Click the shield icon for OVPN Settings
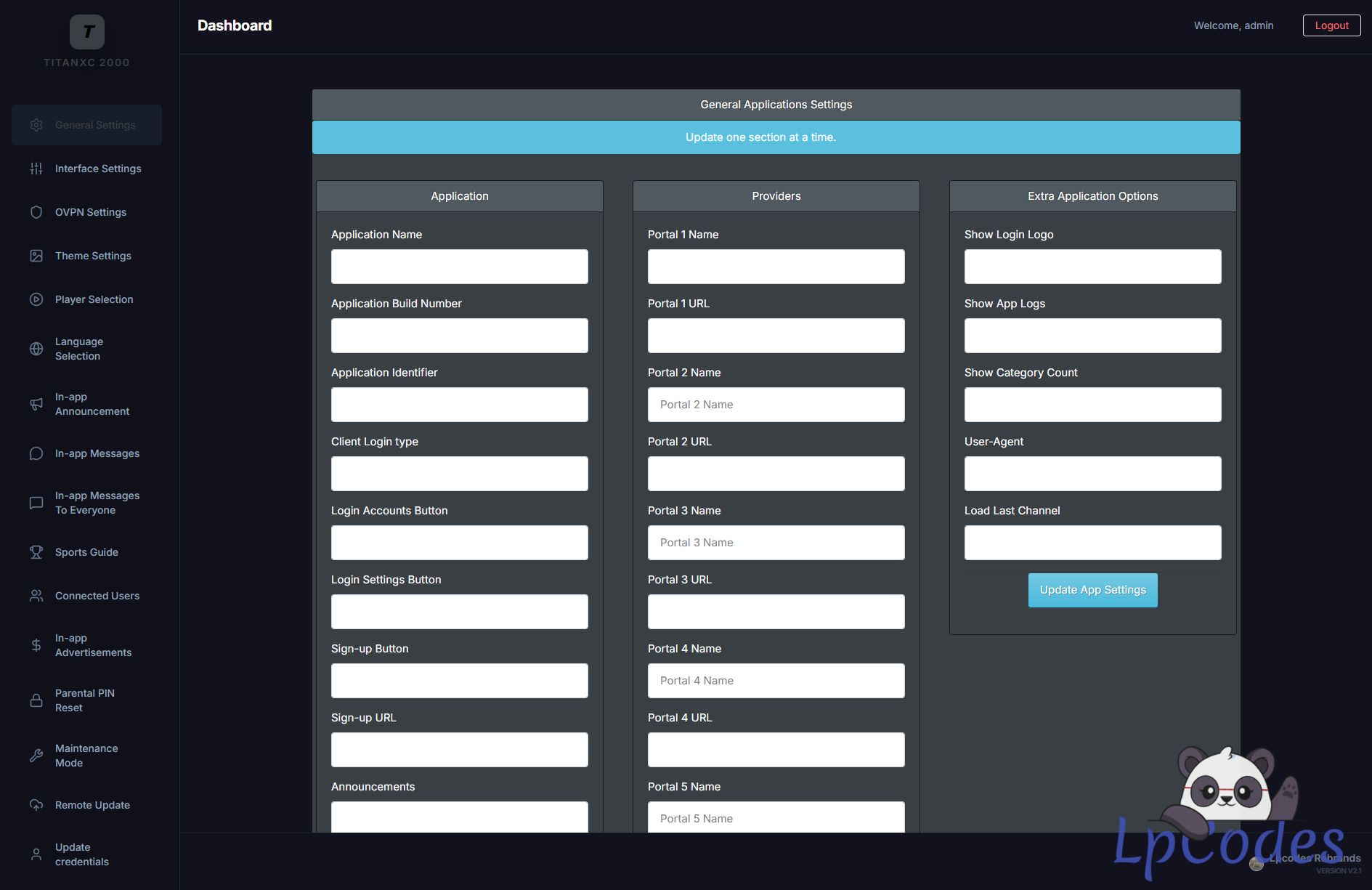 [36, 212]
